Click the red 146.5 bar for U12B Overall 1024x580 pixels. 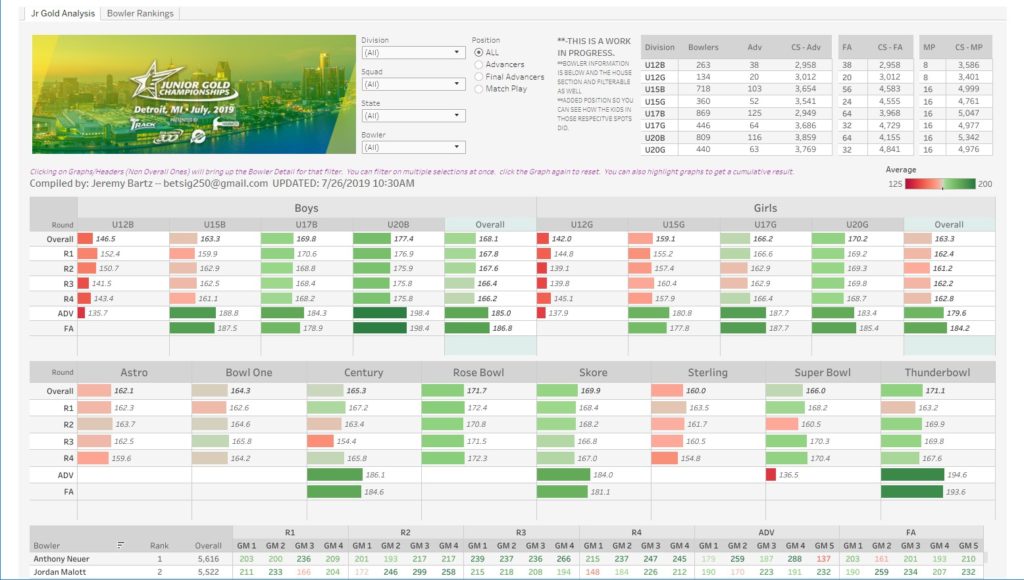tap(85, 239)
